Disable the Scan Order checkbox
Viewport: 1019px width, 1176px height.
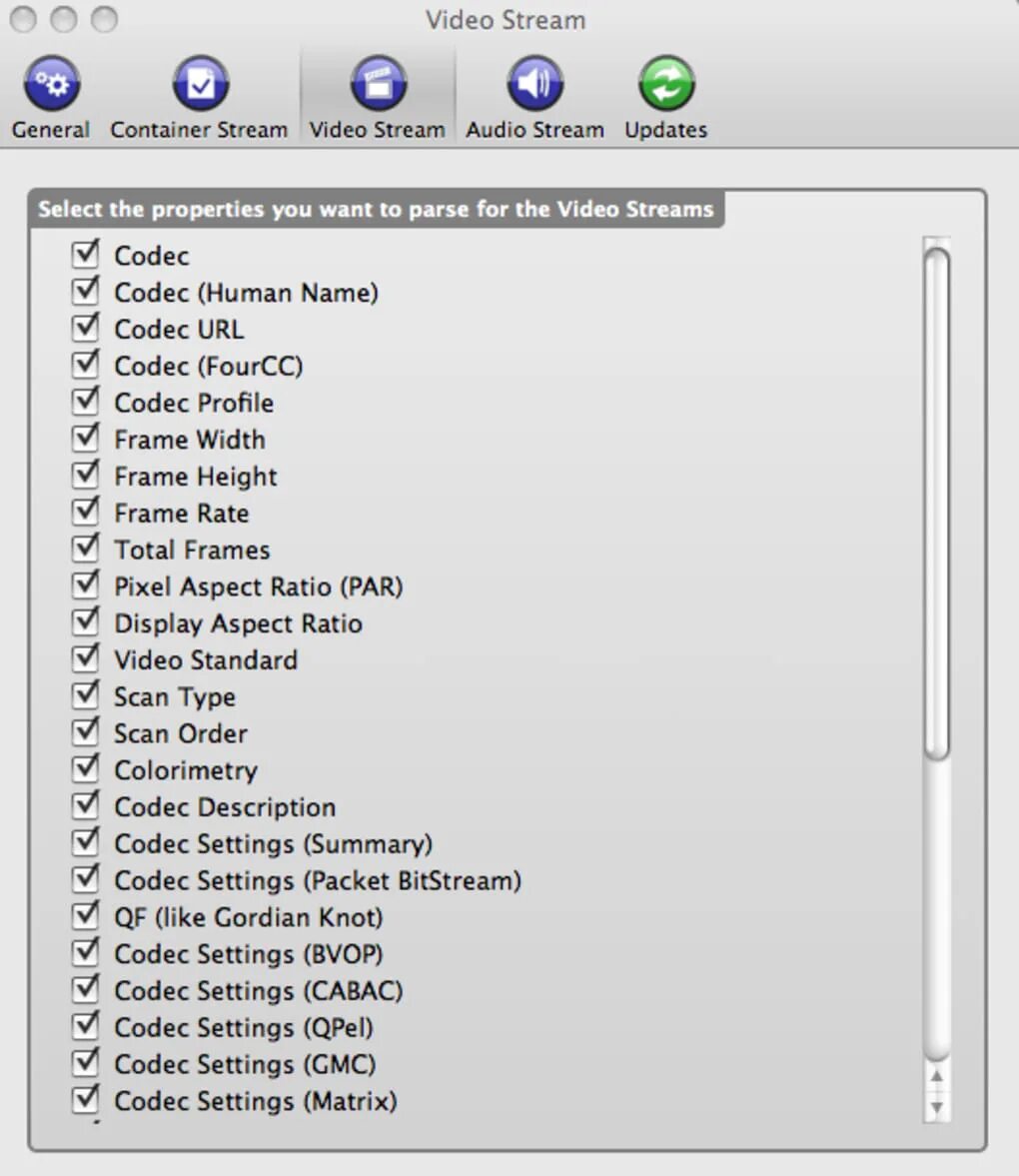(86, 732)
